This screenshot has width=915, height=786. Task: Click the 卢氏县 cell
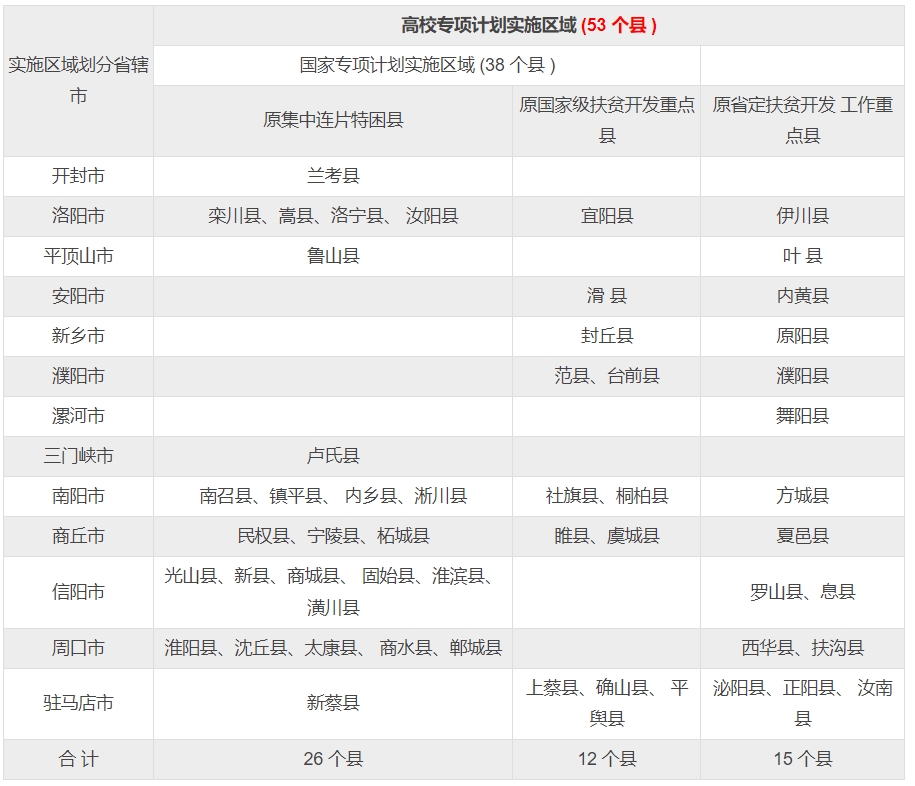(333, 456)
